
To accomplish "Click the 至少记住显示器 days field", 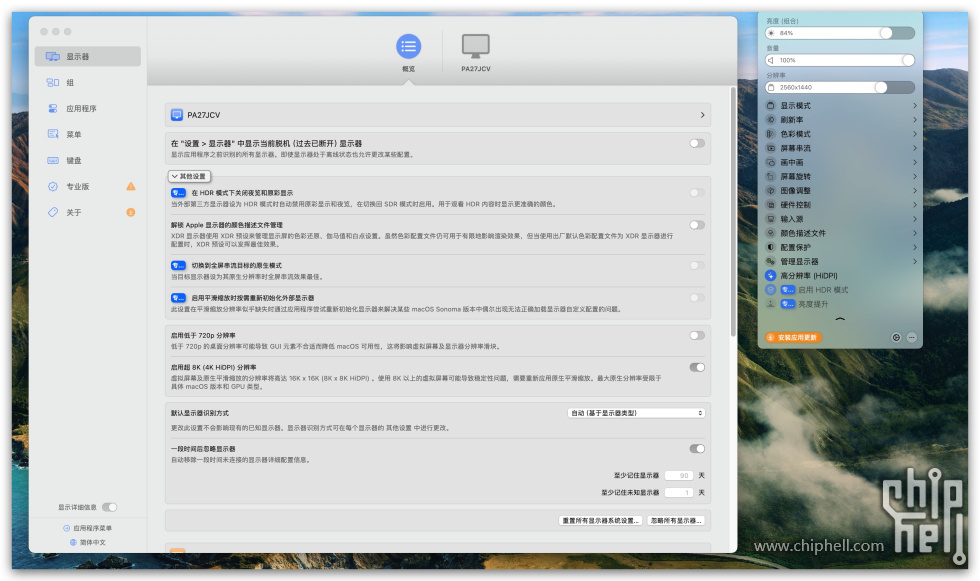I will click(679, 475).
